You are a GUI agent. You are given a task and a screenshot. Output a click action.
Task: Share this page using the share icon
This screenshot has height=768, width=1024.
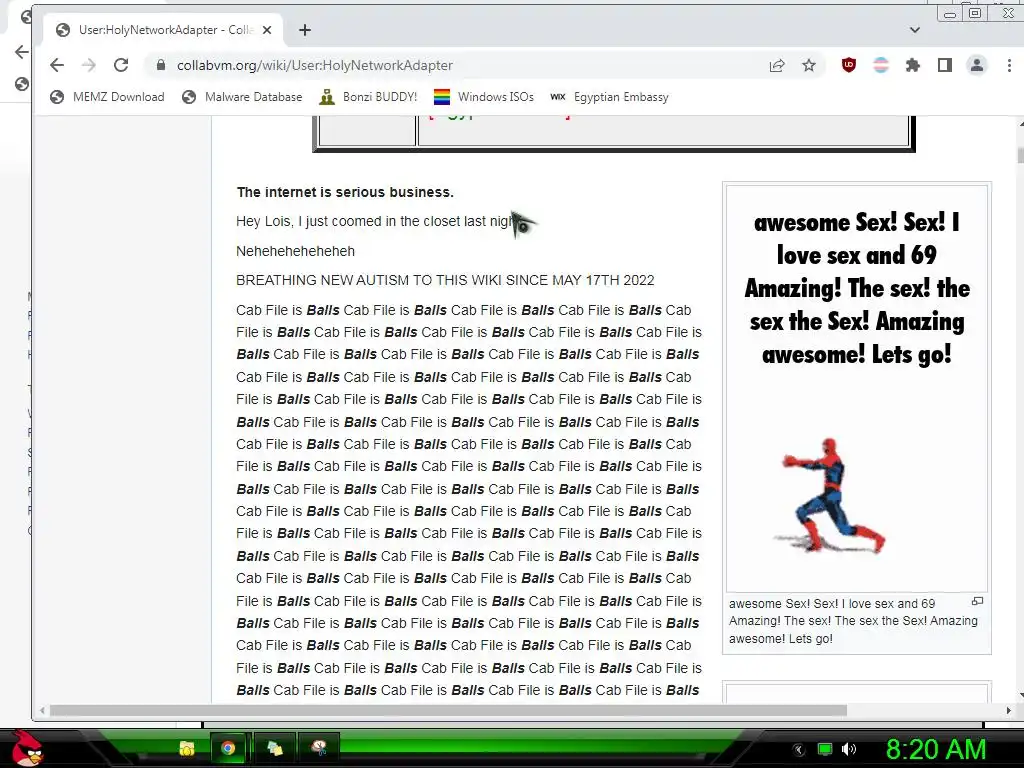tap(776, 65)
